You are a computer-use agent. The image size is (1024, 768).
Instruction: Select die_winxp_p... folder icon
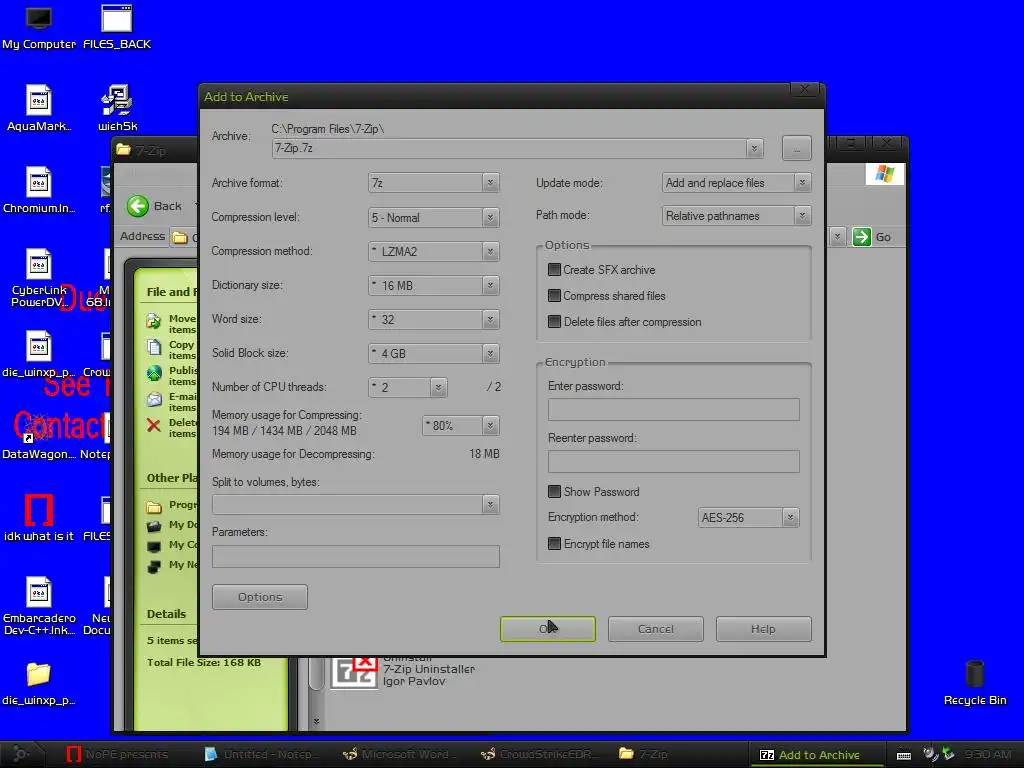click(x=39, y=684)
